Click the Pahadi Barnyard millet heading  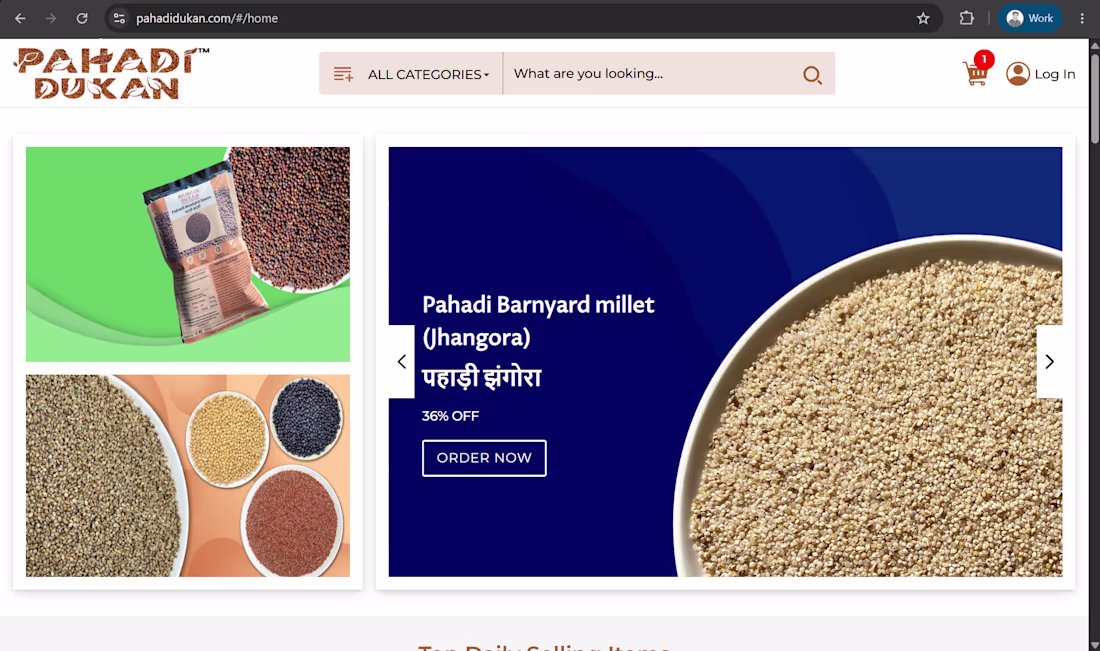tap(538, 321)
